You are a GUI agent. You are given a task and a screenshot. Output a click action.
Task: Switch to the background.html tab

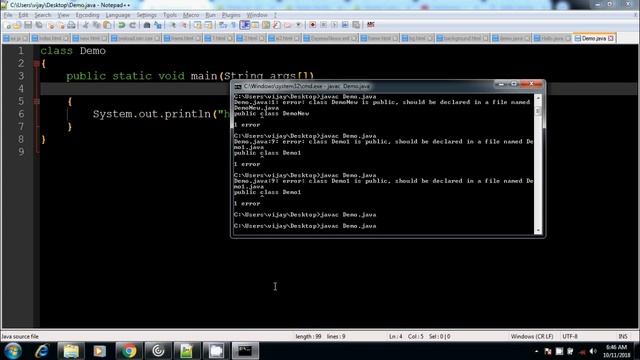(462, 38)
